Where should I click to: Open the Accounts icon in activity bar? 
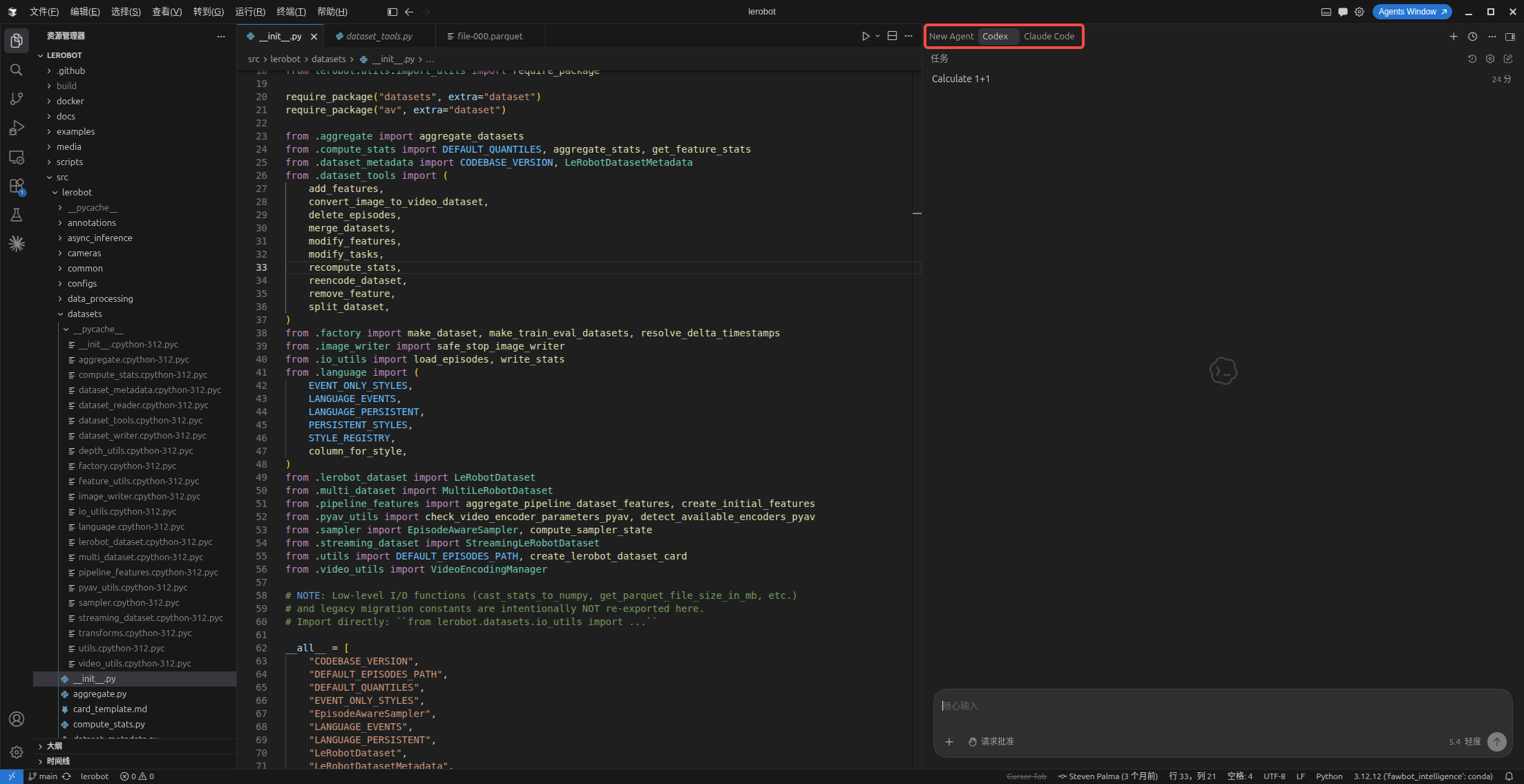point(17,719)
